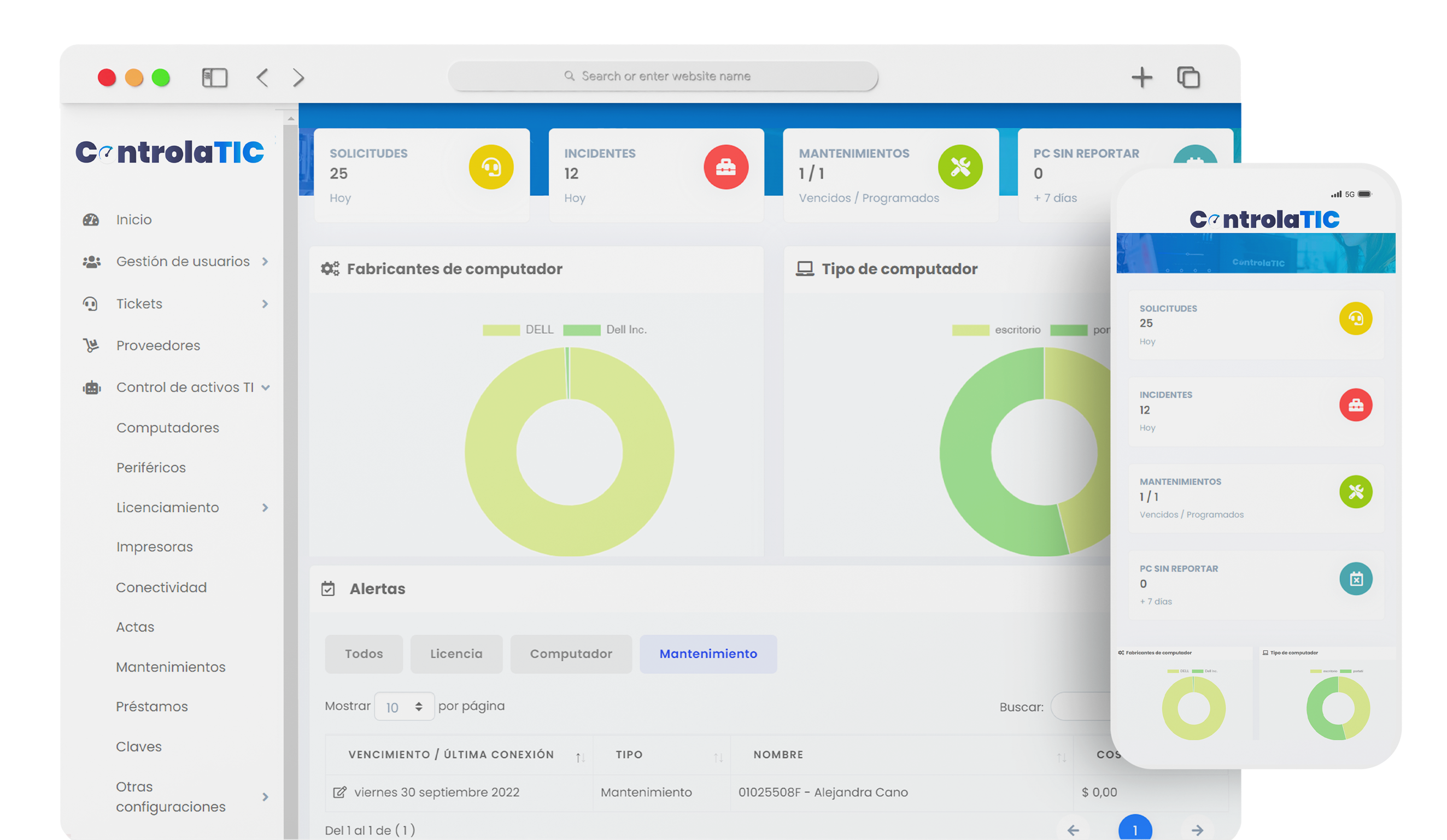The image size is (1447, 840).
Task: Click laptop icon beside Tipo de computador
Action: click(x=805, y=269)
